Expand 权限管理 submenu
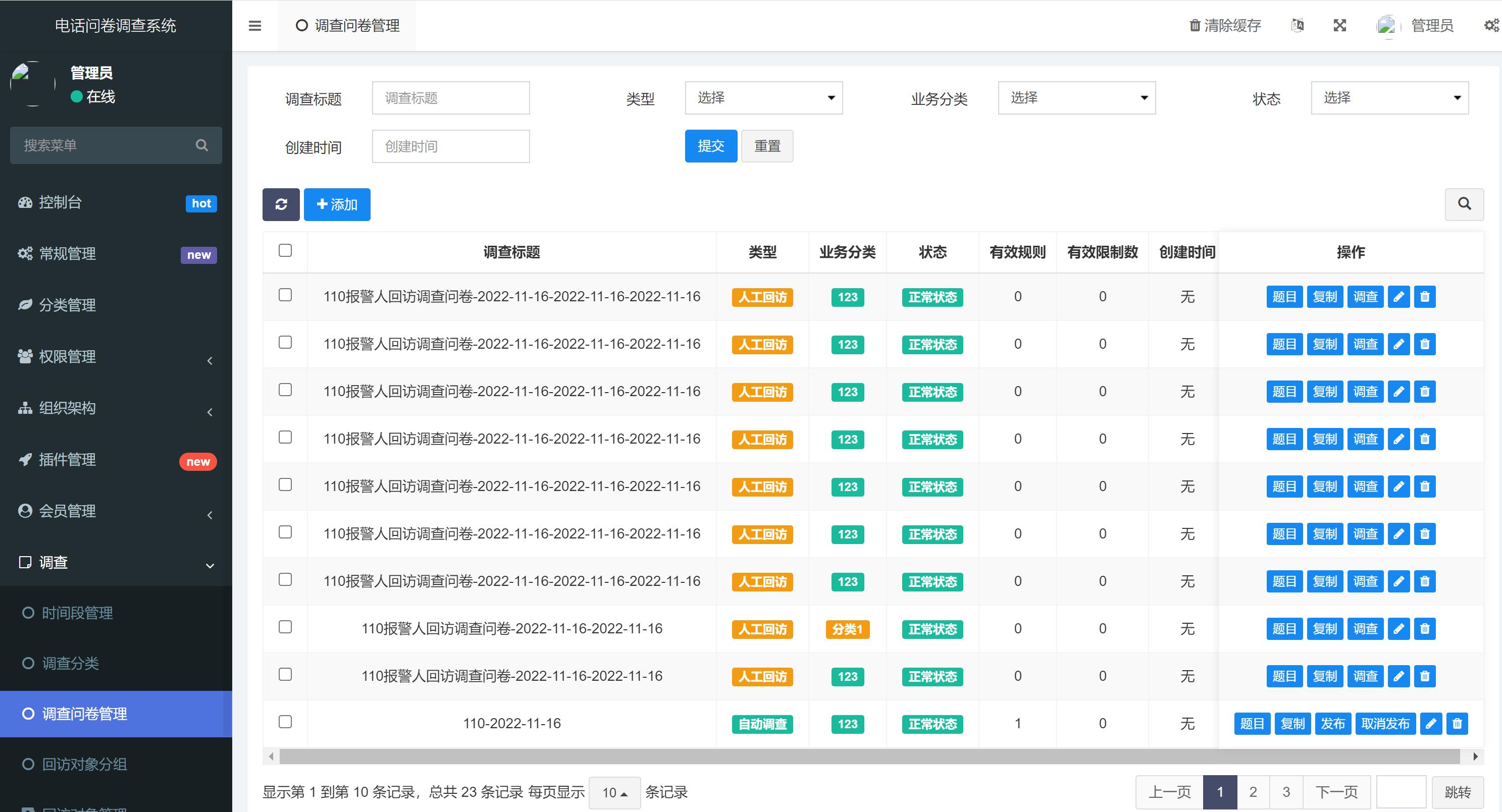 tap(116, 357)
